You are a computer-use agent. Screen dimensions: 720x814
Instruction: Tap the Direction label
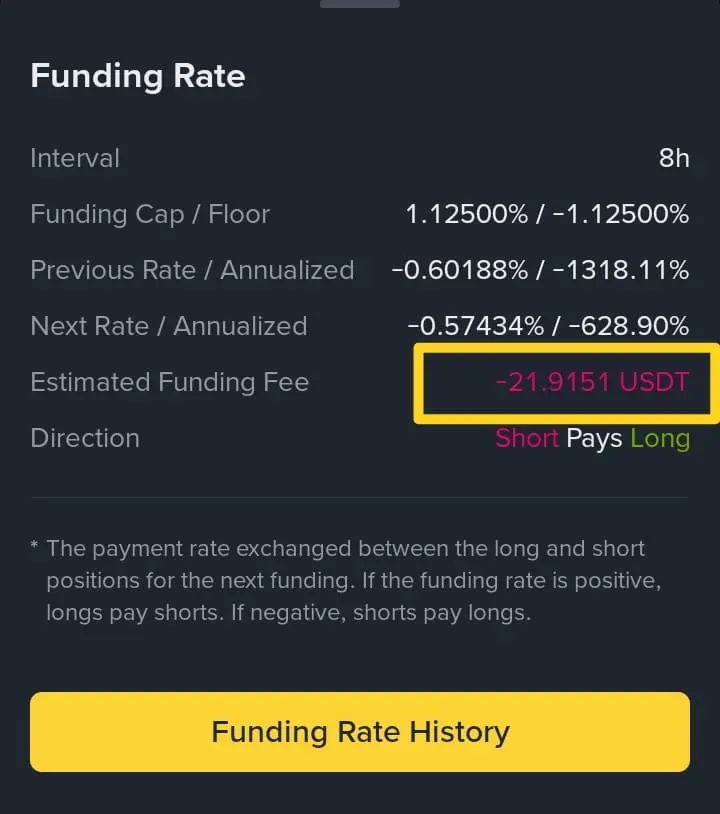[x=85, y=438]
